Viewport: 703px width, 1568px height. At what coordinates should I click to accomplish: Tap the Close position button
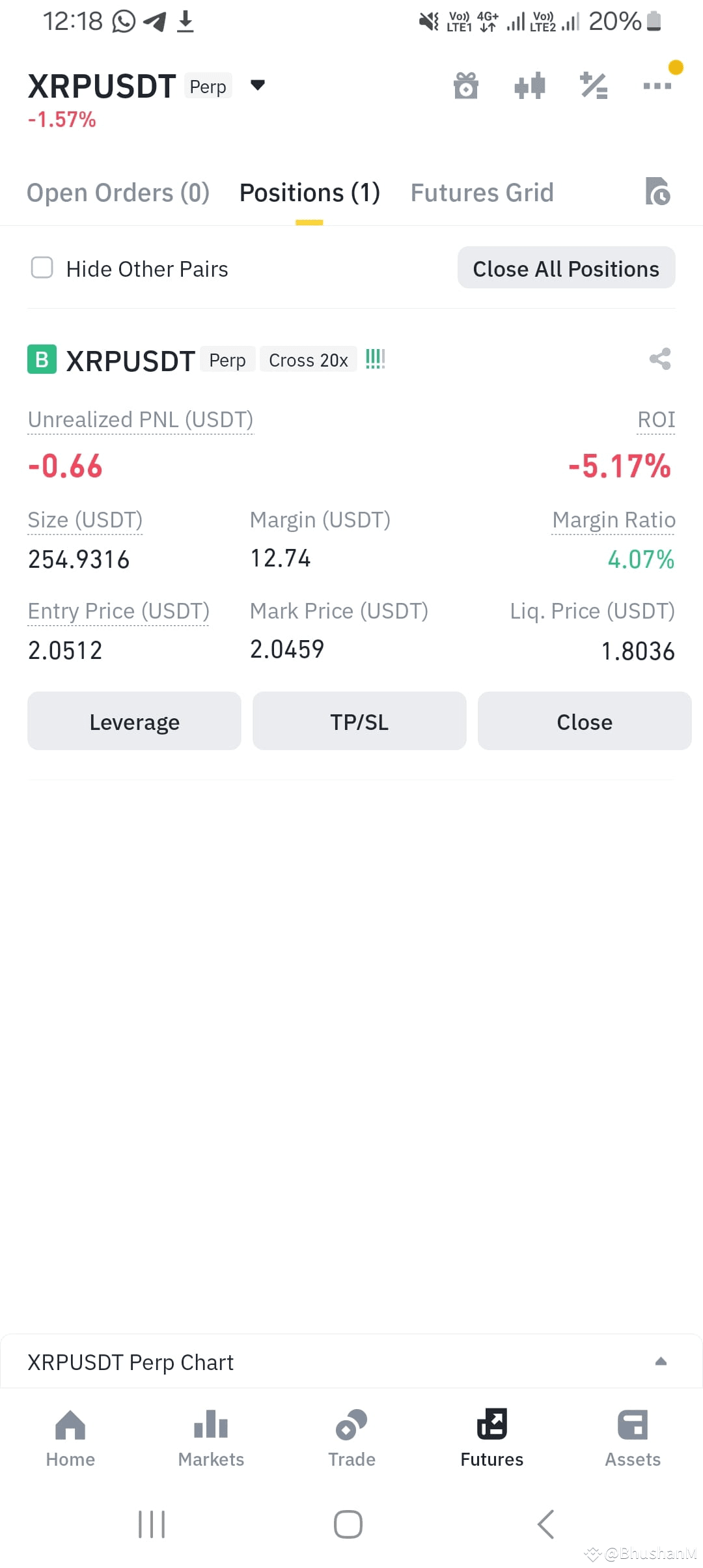585,721
